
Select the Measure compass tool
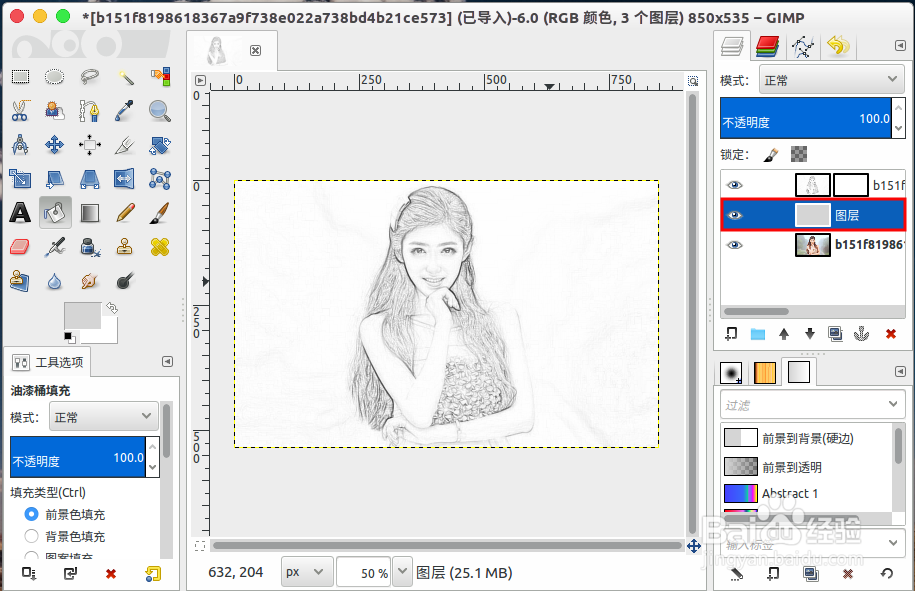pos(20,145)
